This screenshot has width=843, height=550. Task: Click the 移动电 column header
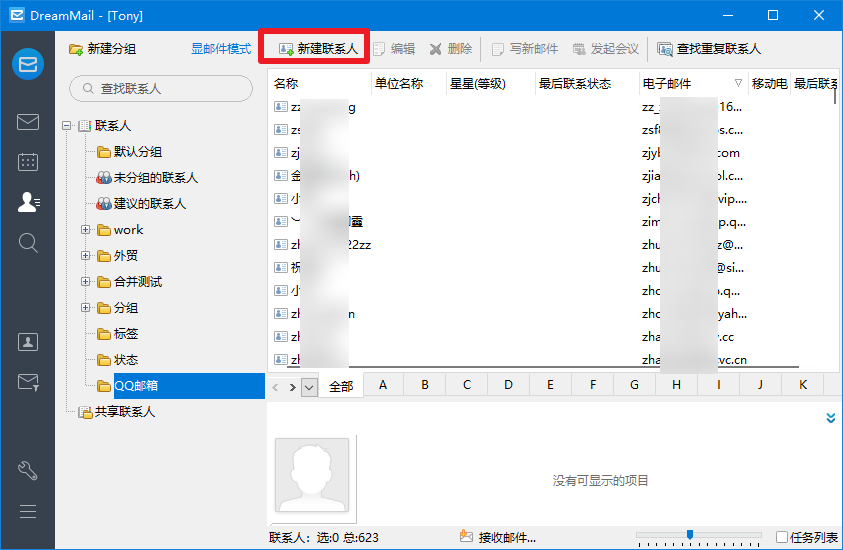point(769,83)
